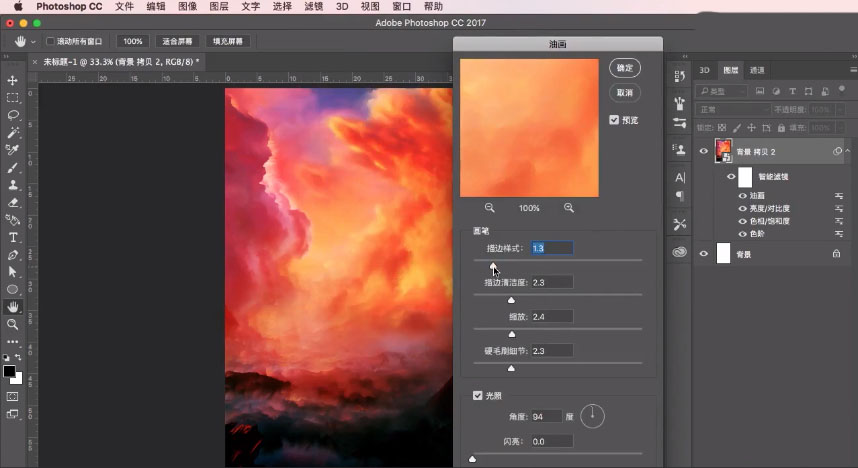
Task: Switch to the 3D panel tab
Action: point(704,70)
